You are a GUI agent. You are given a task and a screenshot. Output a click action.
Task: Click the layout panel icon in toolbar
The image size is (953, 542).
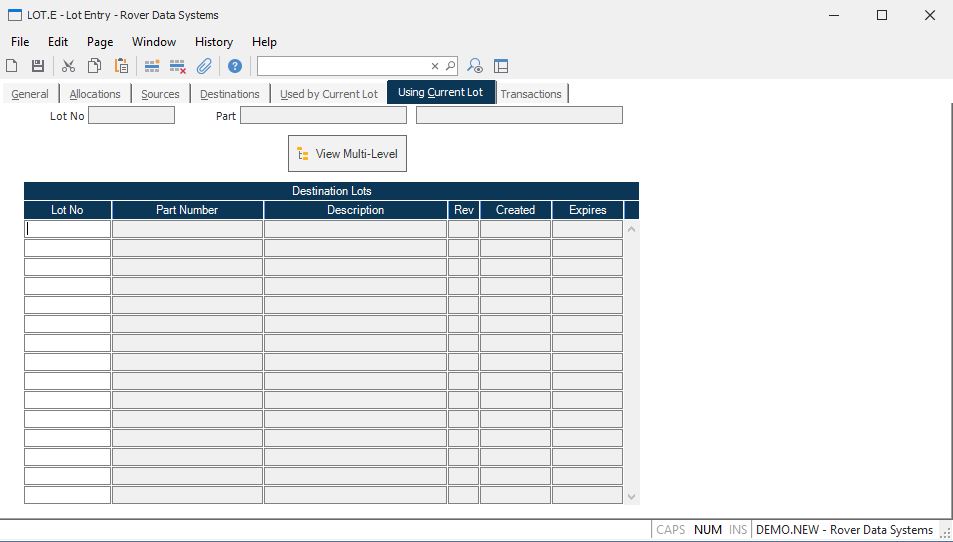pos(501,66)
